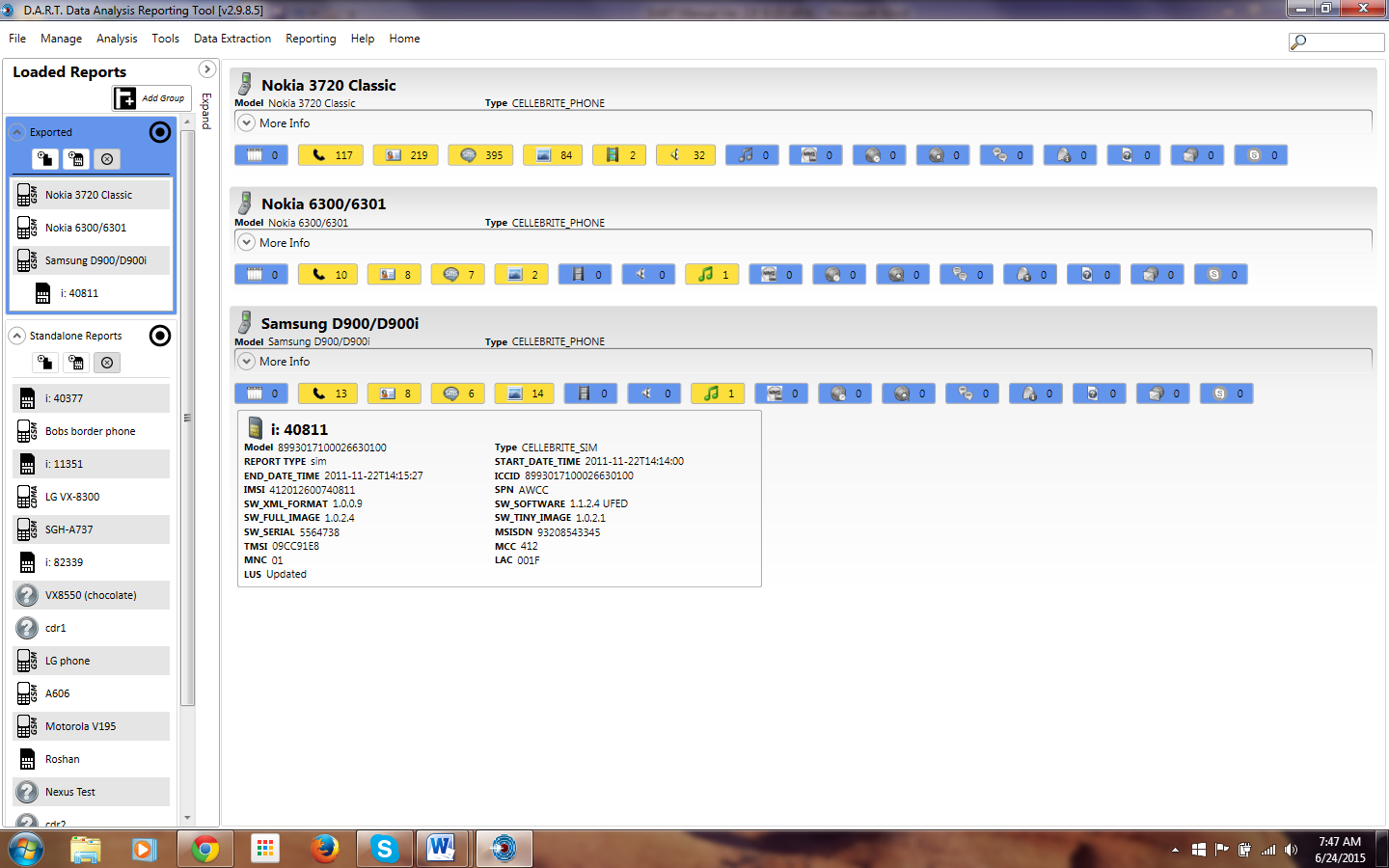Expand More Info for Nokia 6300/6301
The width and height of the screenshot is (1389, 868).
[247, 242]
